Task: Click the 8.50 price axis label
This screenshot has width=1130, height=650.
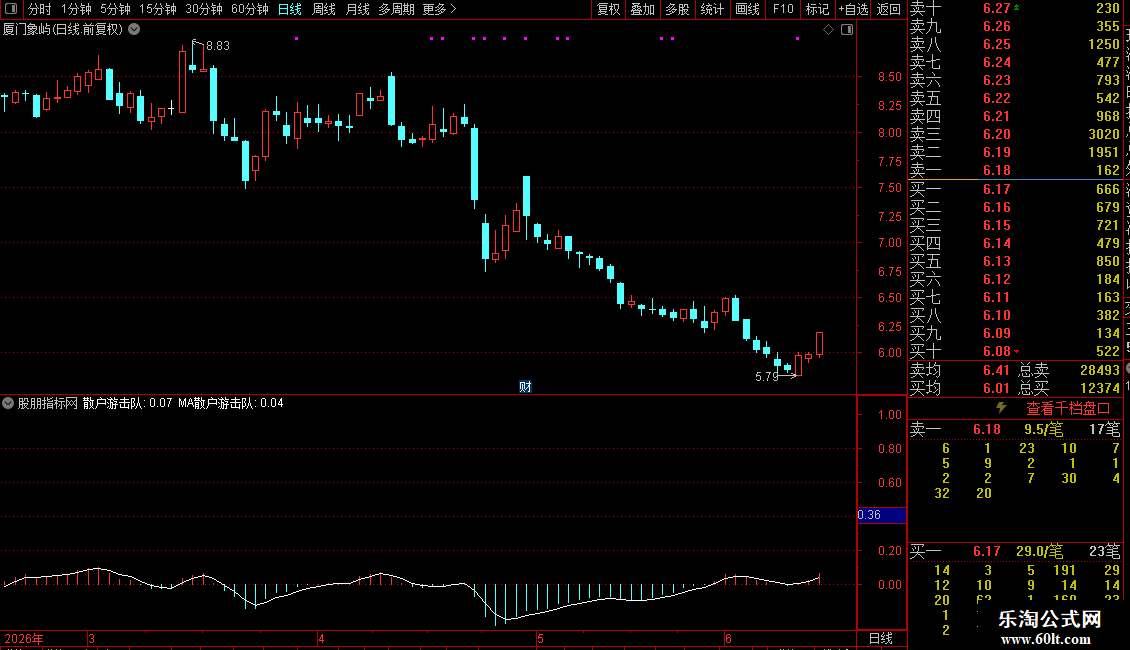Action: pyautogui.click(x=890, y=76)
